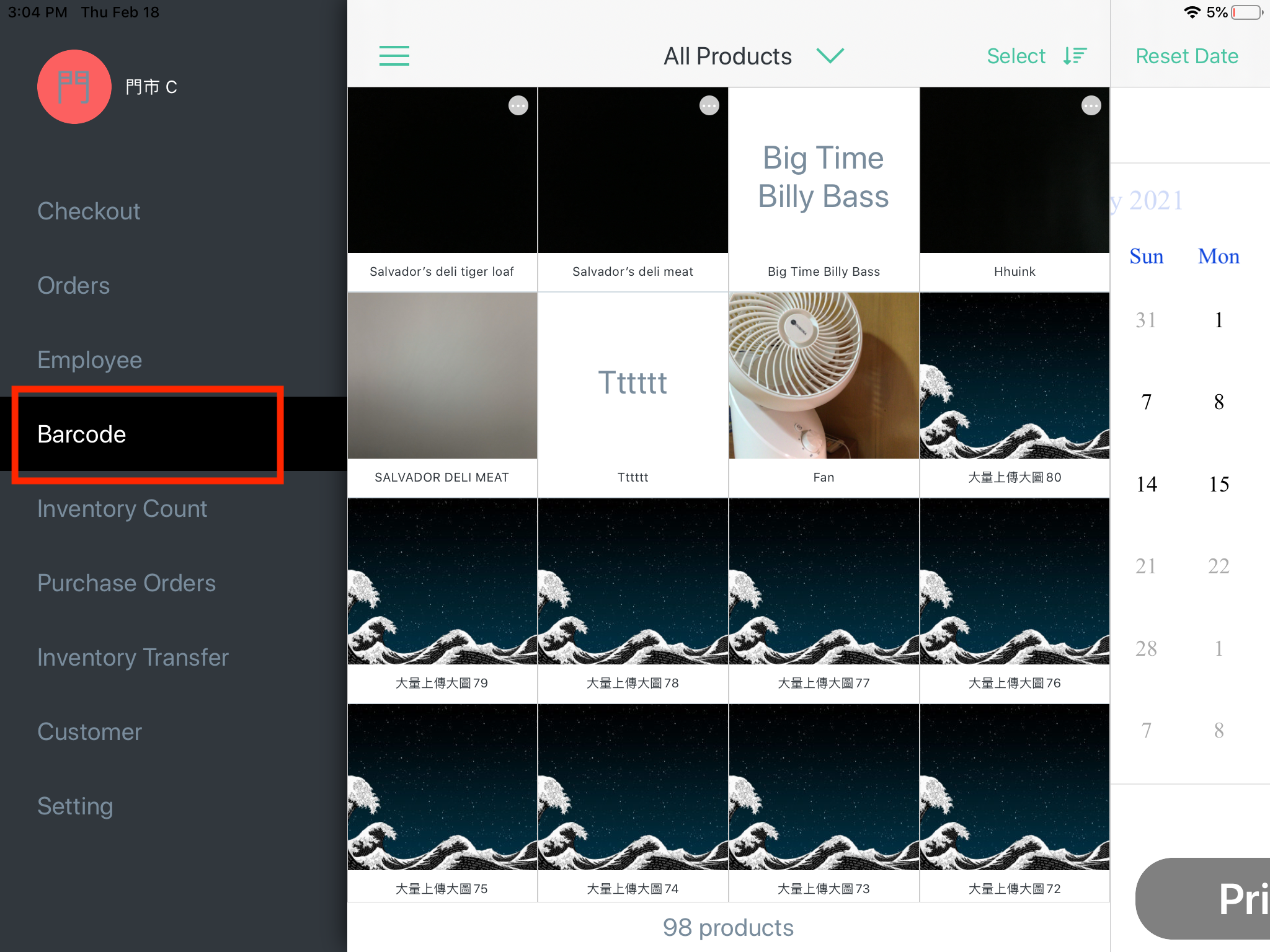
Task: Tap the Select button
Action: point(1016,56)
